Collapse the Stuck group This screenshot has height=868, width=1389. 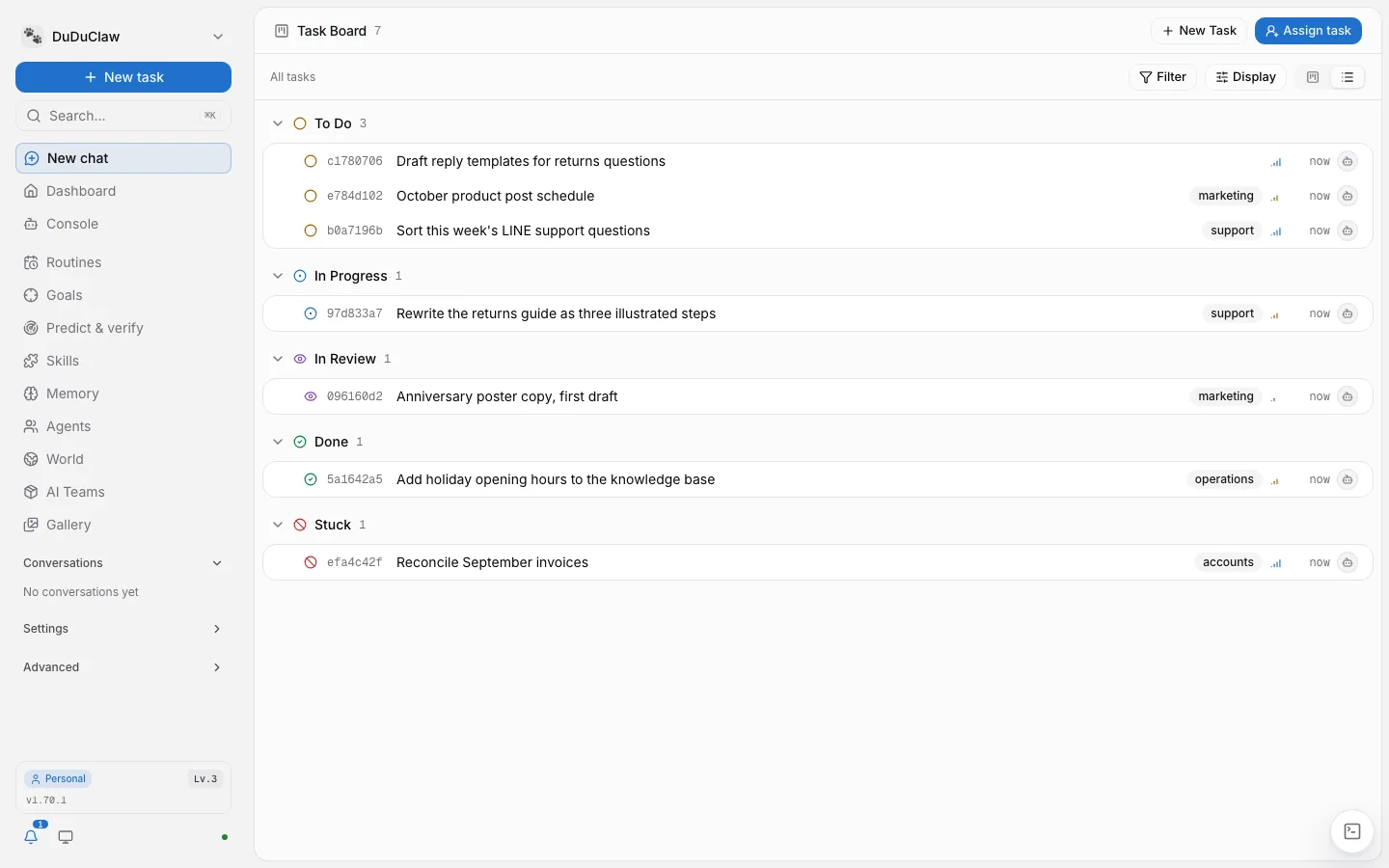tap(278, 525)
